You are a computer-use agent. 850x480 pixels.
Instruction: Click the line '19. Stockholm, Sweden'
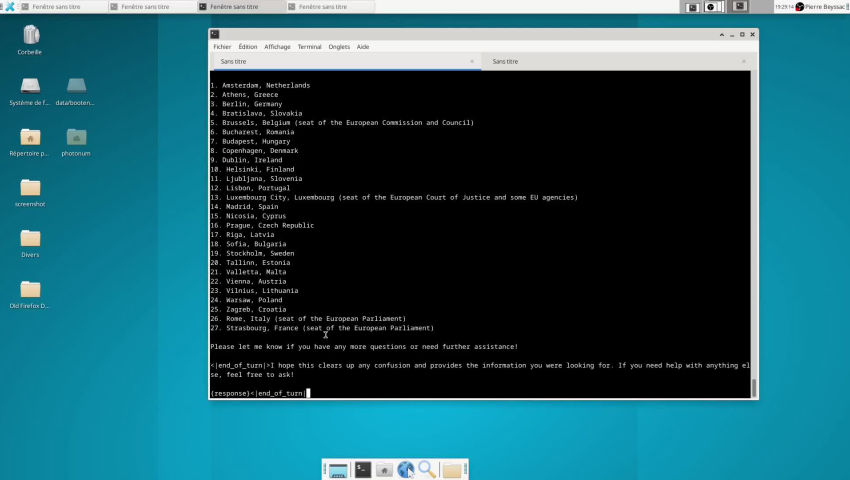click(x=252, y=253)
